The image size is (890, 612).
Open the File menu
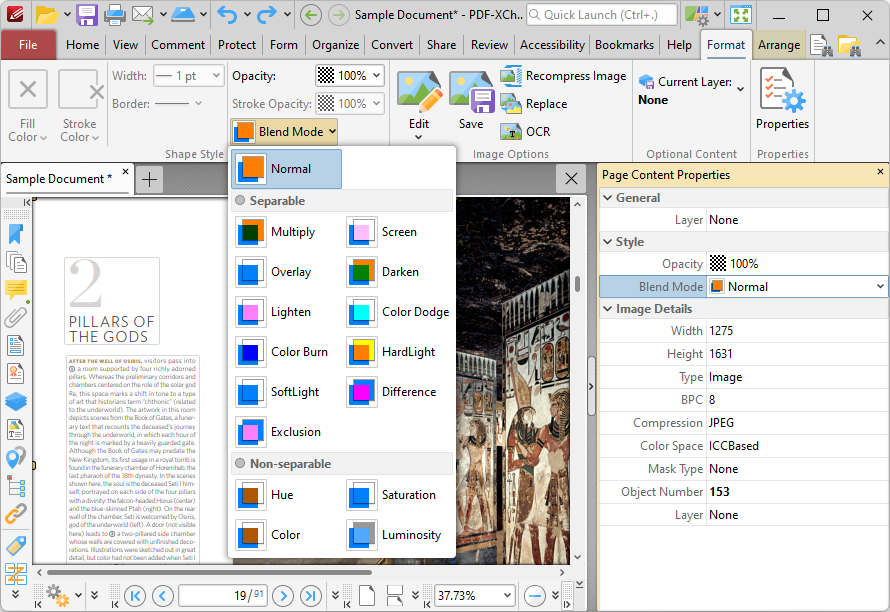pyautogui.click(x=28, y=45)
